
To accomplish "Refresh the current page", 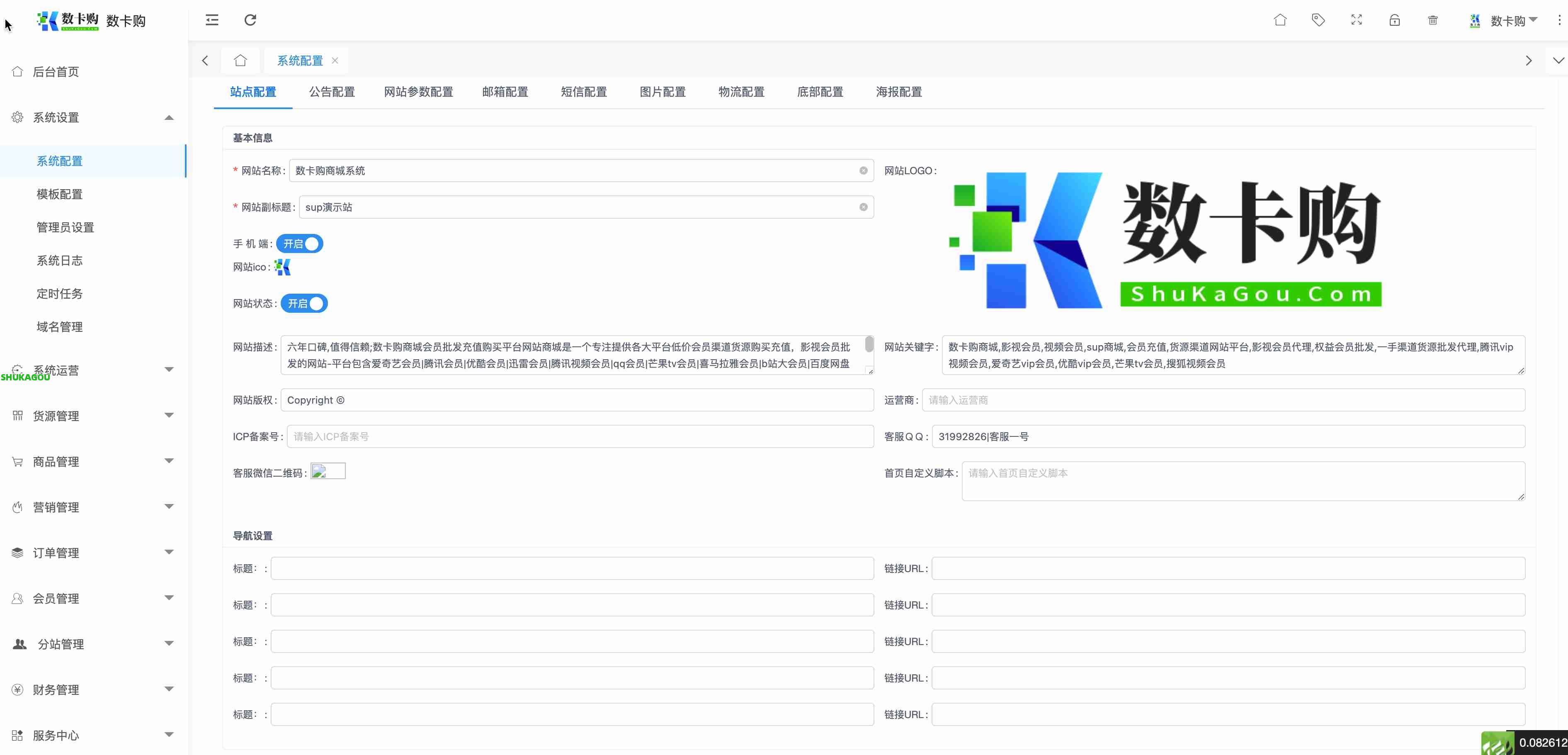I will point(250,20).
